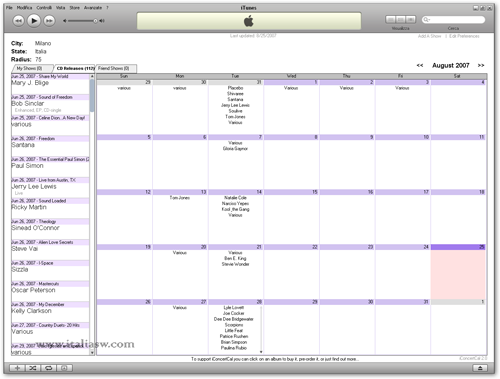The image size is (500, 379).
Task: Open the ? help menu
Action: [x=107, y=7]
